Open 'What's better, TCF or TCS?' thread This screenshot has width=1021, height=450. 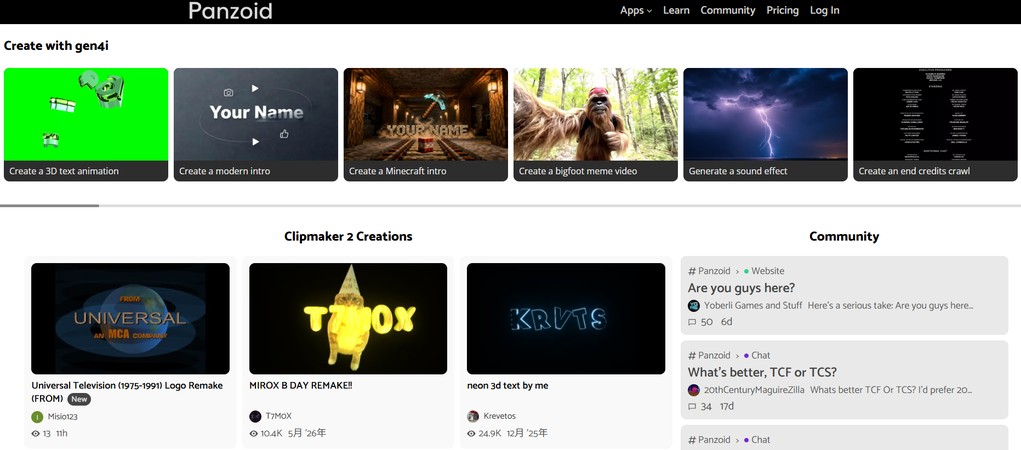pyautogui.click(x=762, y=373)
